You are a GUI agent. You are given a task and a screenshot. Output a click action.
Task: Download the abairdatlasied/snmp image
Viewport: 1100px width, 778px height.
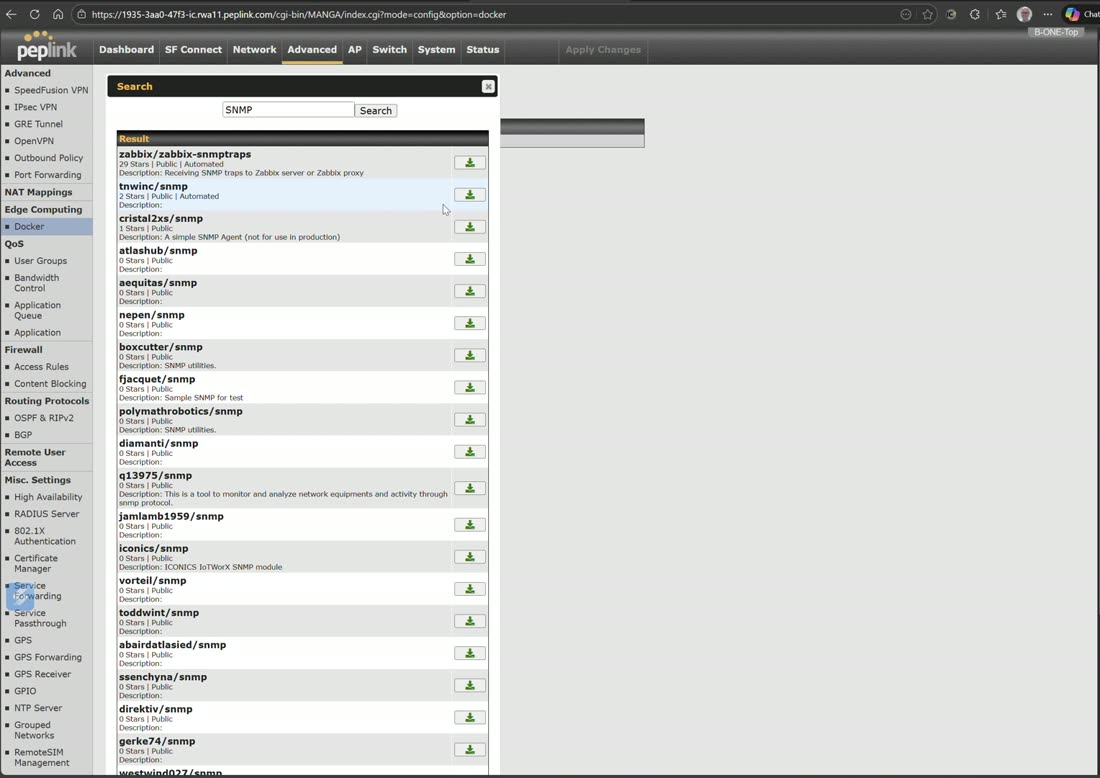click(469, 653)
